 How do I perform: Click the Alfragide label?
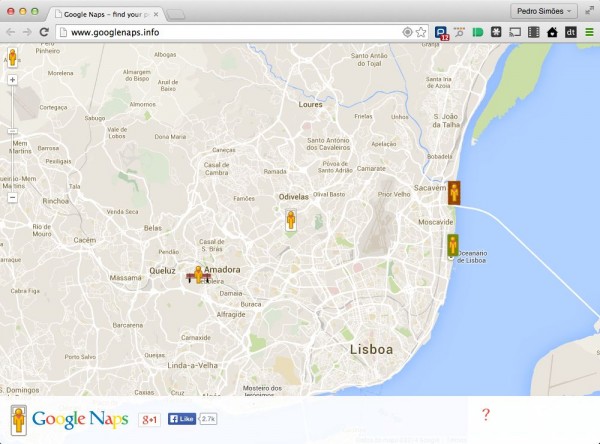231,314
